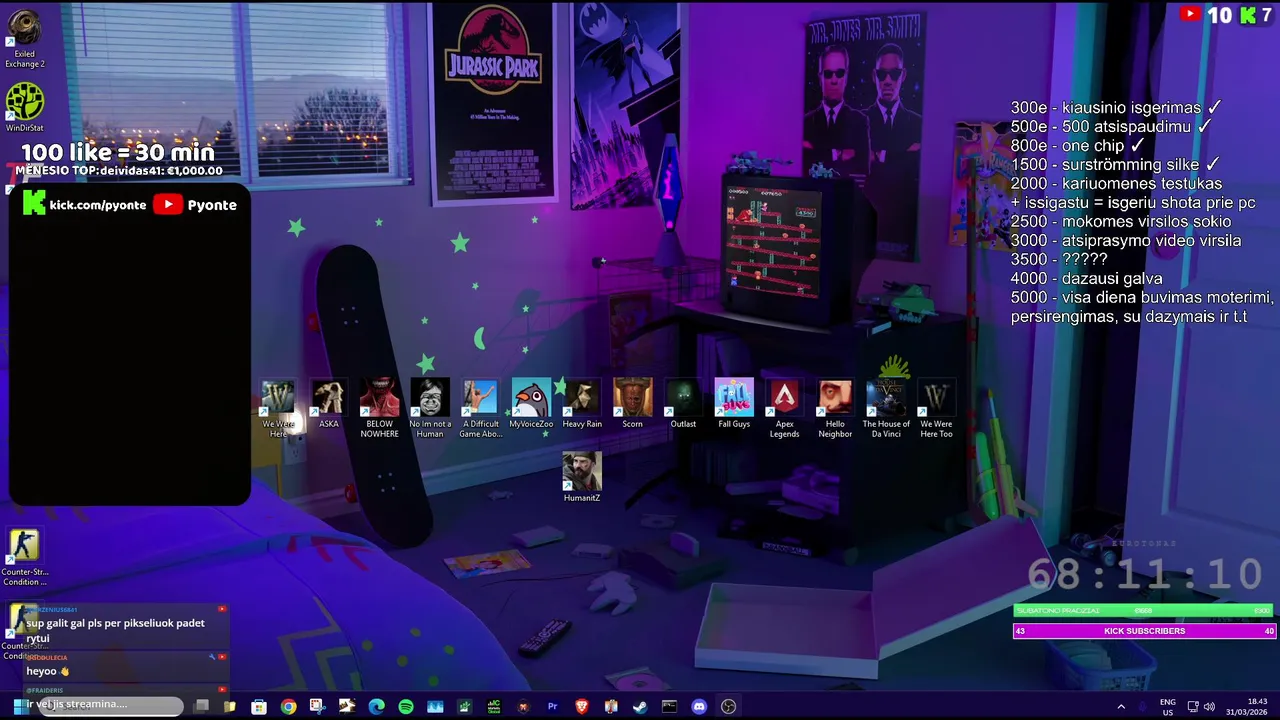Open OBS Studio from the taskbar
This screenshot has height=720, width=1280.
(x=728, y=706)
